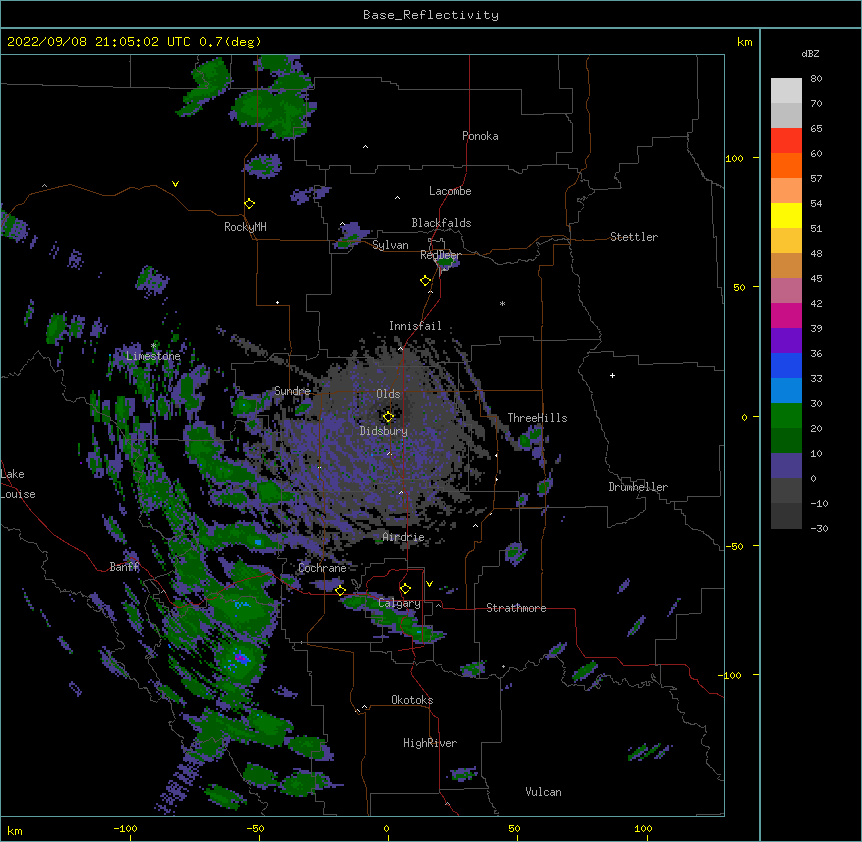The image size is (862, 842).
Task: Click the Cochrane label
Action: [x=322, y=568]
